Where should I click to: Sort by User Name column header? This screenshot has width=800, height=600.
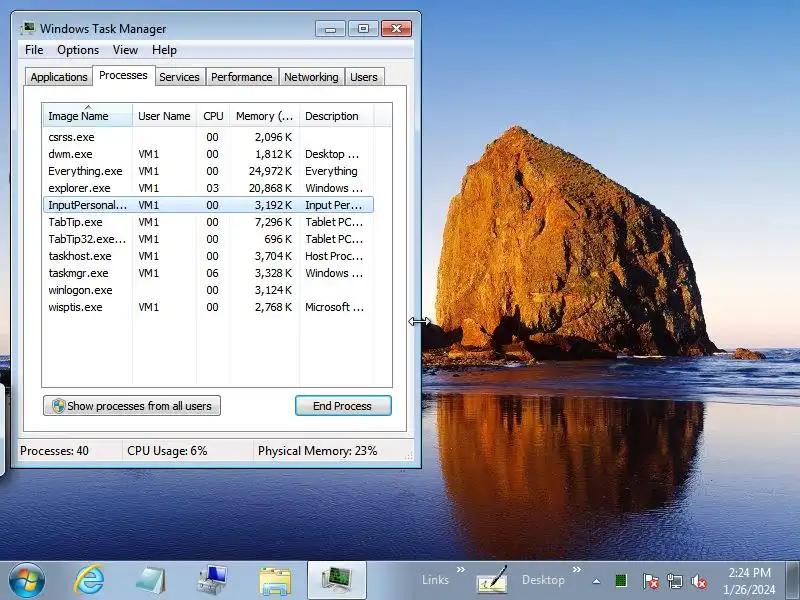pyautogui.click(x=164, y=116)
